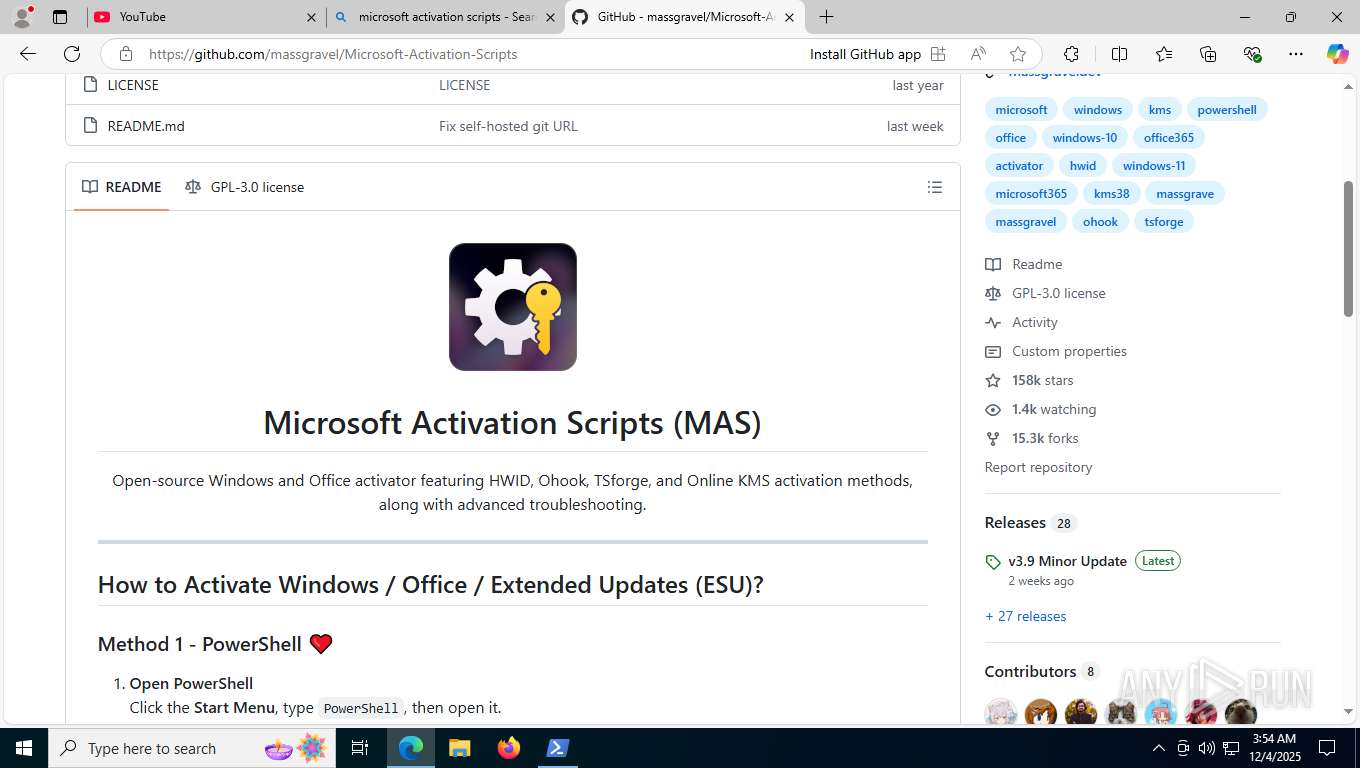Click the page vertical scrollbar thumb
The image size is (1360, 768).
[1348, 249]
